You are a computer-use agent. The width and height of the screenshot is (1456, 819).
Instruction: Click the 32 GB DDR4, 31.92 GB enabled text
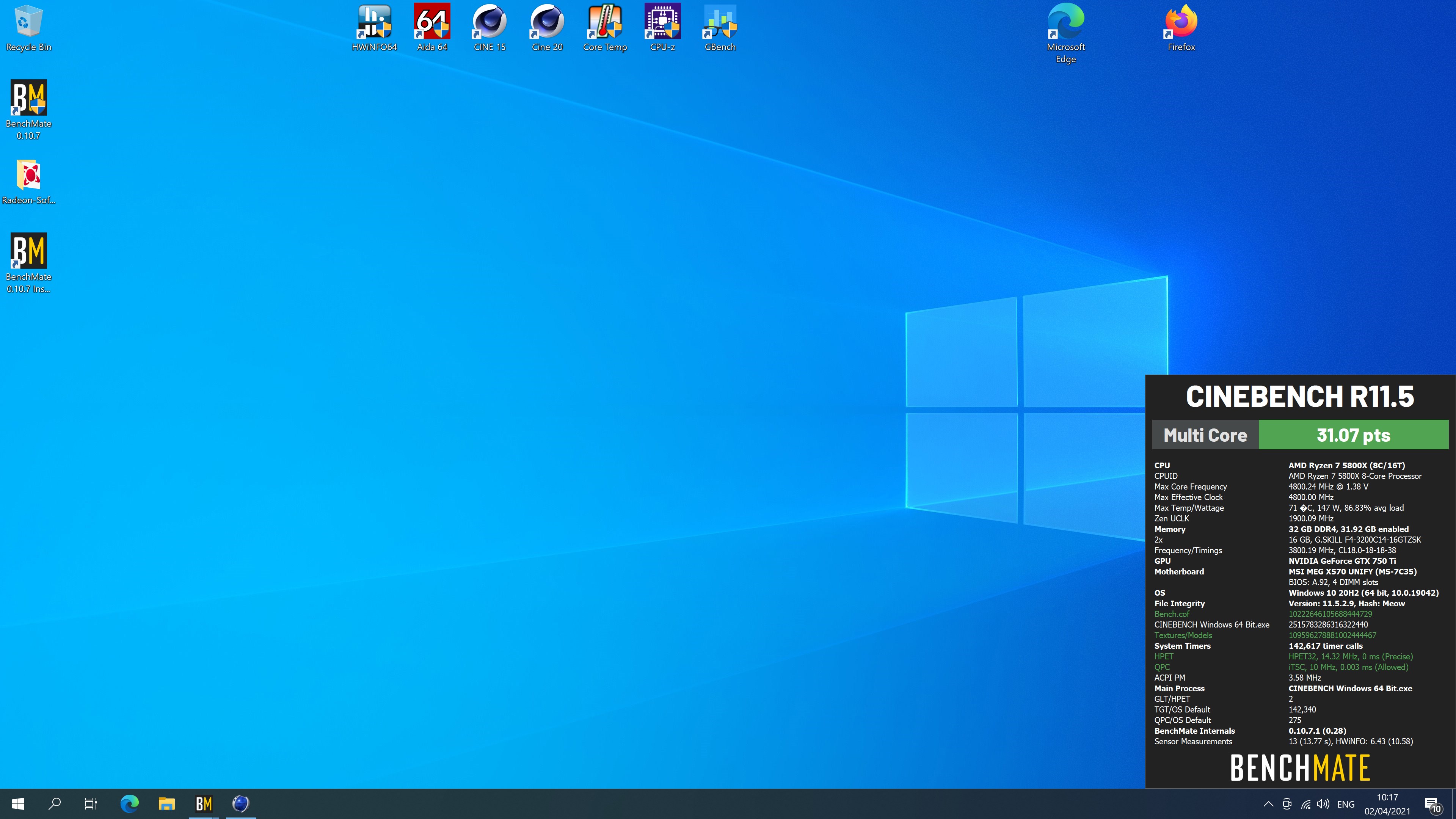click(x=1349, y=529)
